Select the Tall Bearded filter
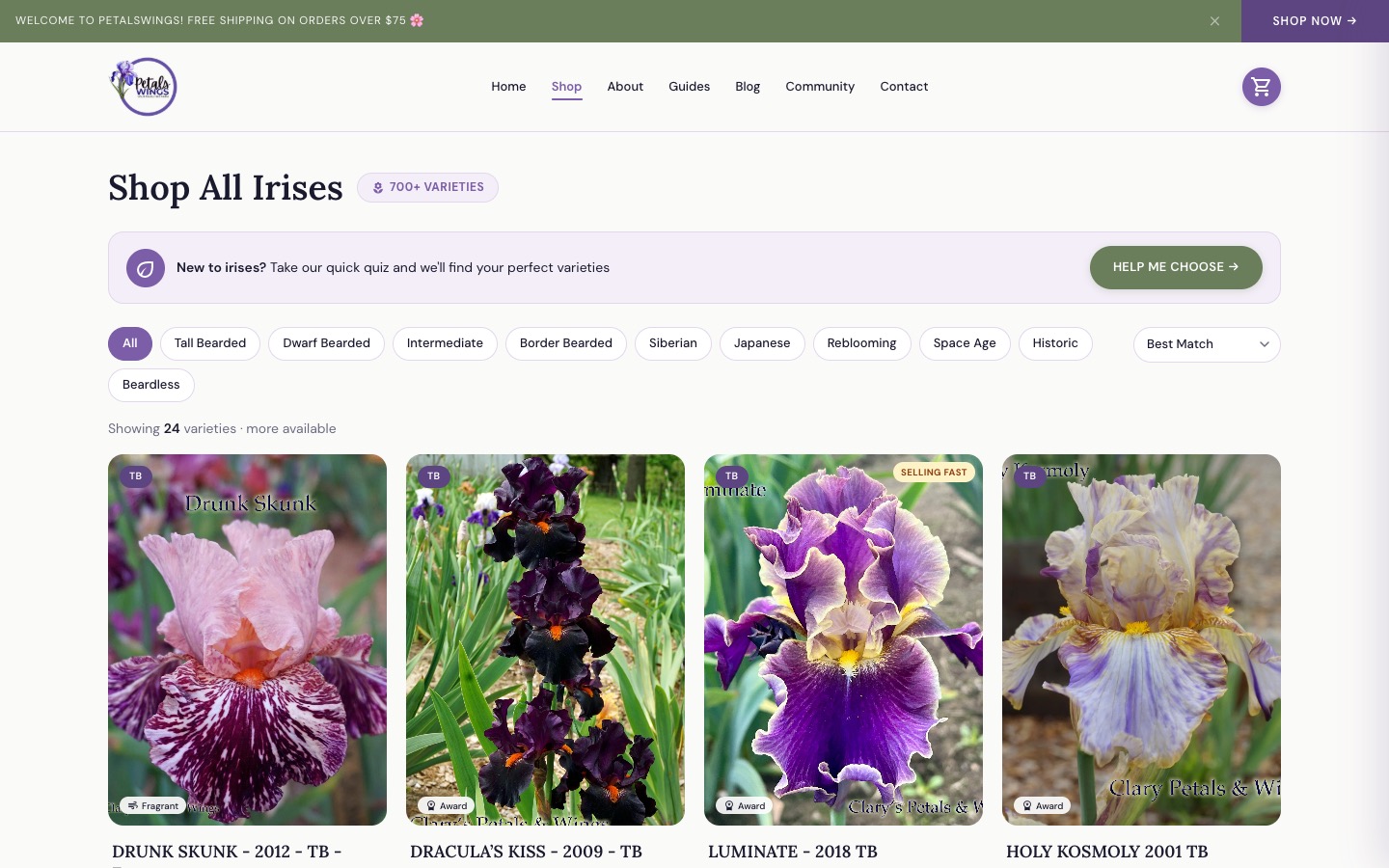 (210, 343)
